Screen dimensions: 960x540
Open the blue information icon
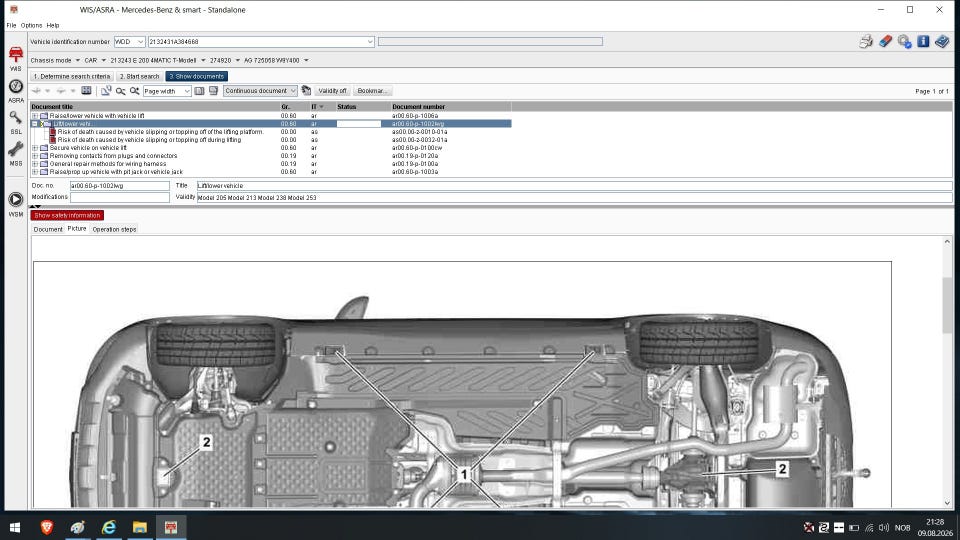click(923, 42)
